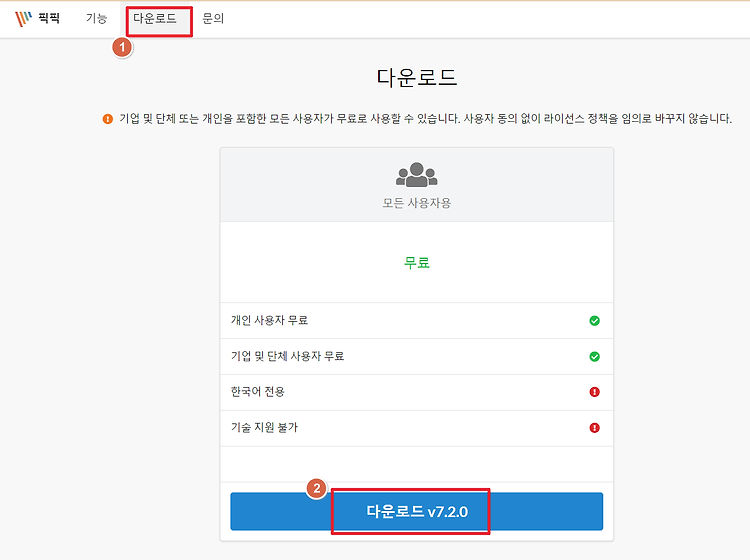This screenshot has height=560, width=750.
Task: Select the 다운로드 page heading
Action: click(x=417, y=77)
